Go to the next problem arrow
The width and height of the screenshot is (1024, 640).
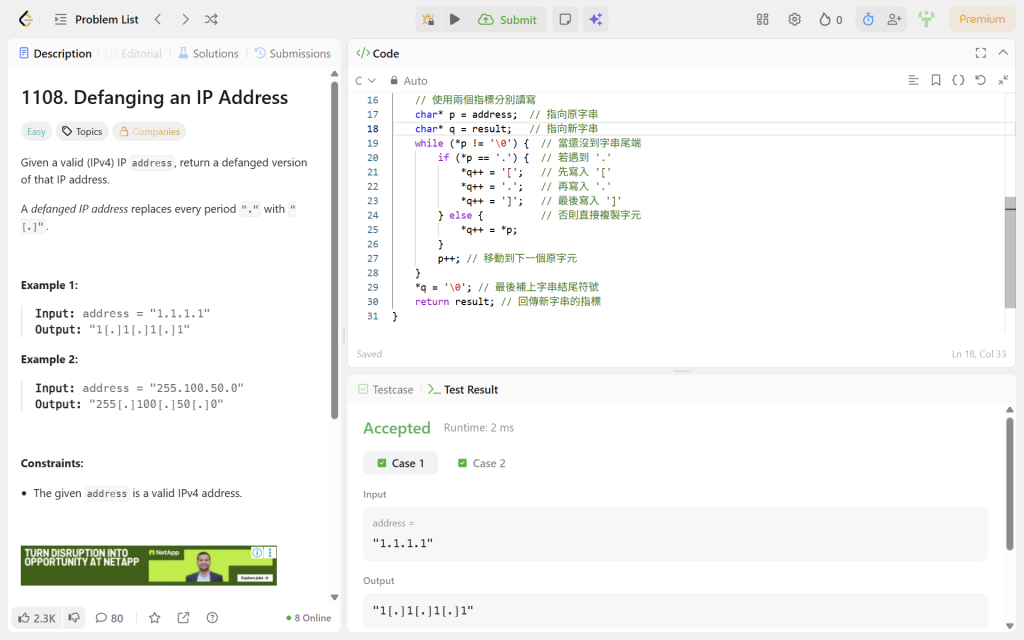(x=185, y=20)
